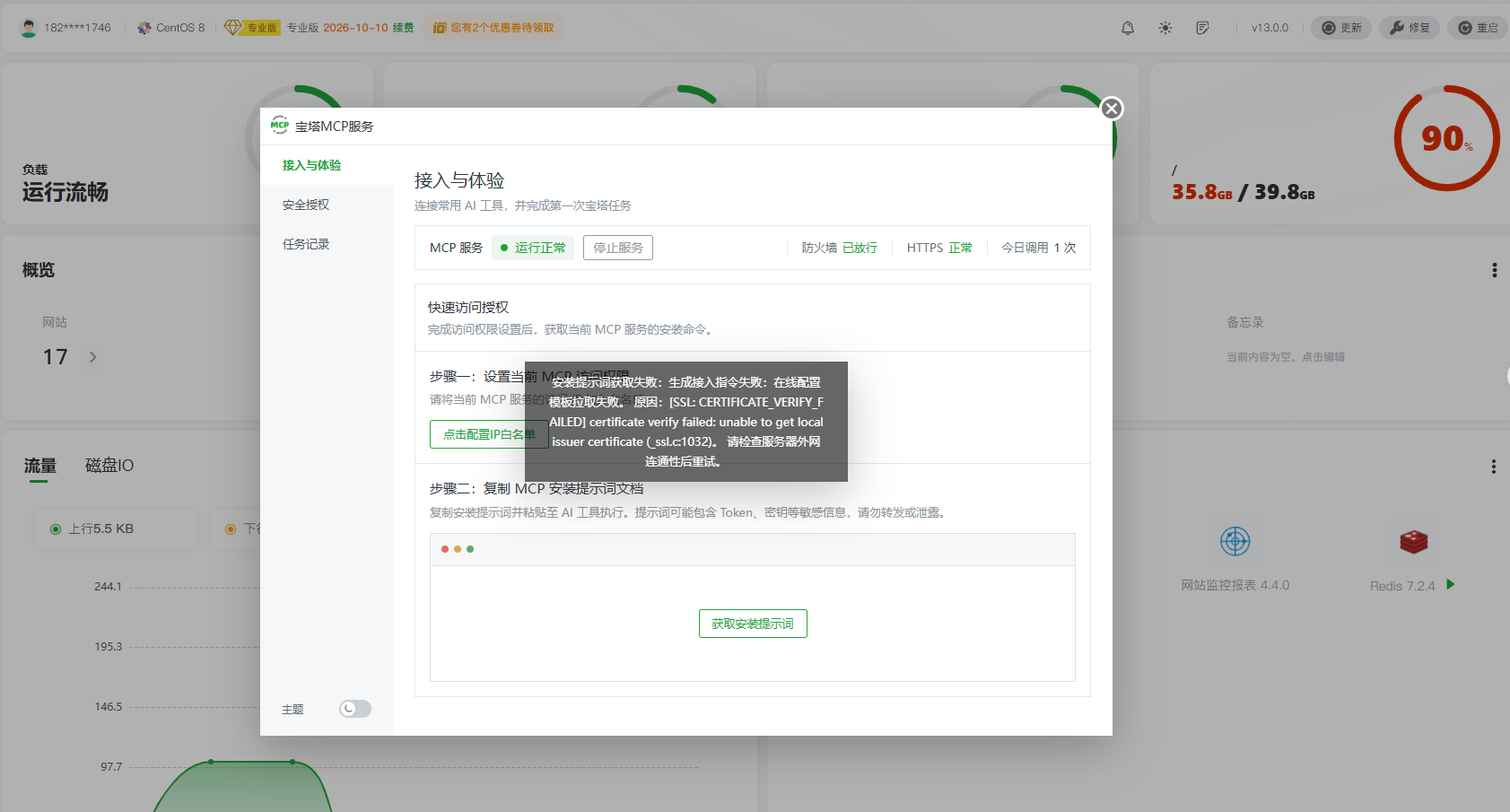Open the notification bell icon

coord(1128,28)
